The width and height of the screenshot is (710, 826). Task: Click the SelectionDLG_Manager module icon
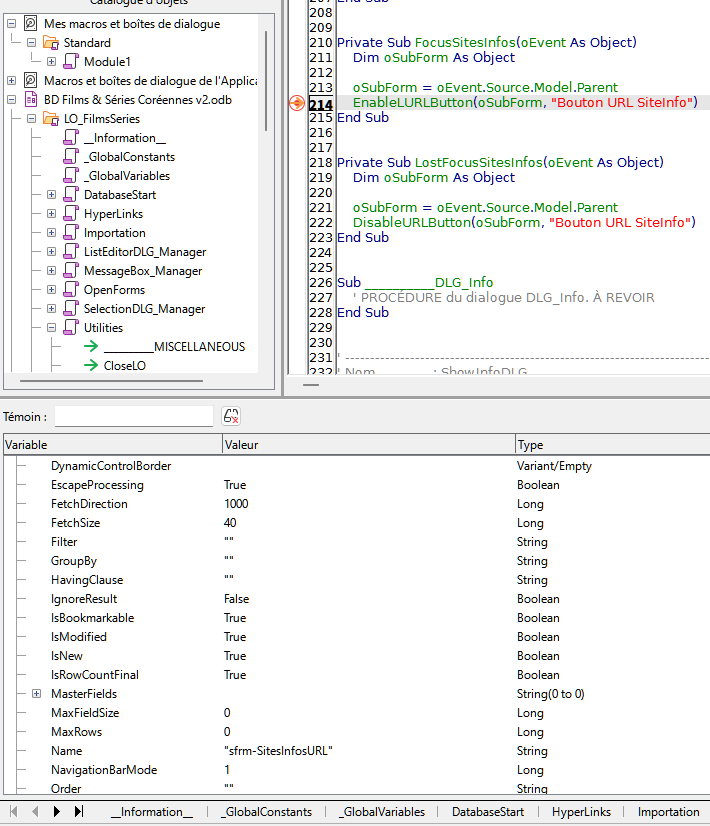click(71, 308)
